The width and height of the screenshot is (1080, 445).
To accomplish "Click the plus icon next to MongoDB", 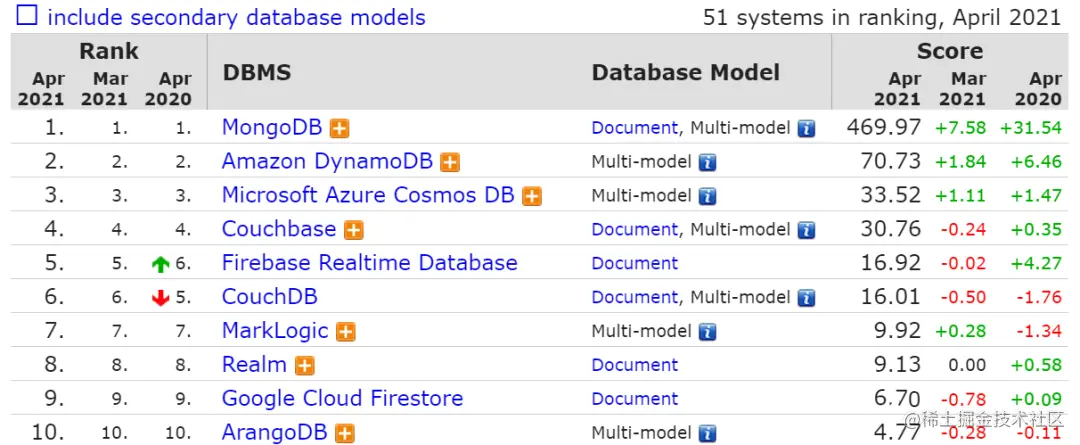I will point(341,129).
